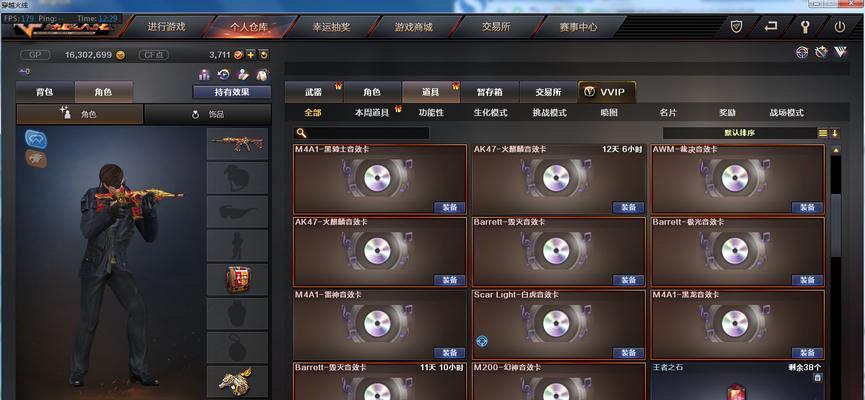Click the return arrow icon
865x400 pixels.
click(771, 26)
